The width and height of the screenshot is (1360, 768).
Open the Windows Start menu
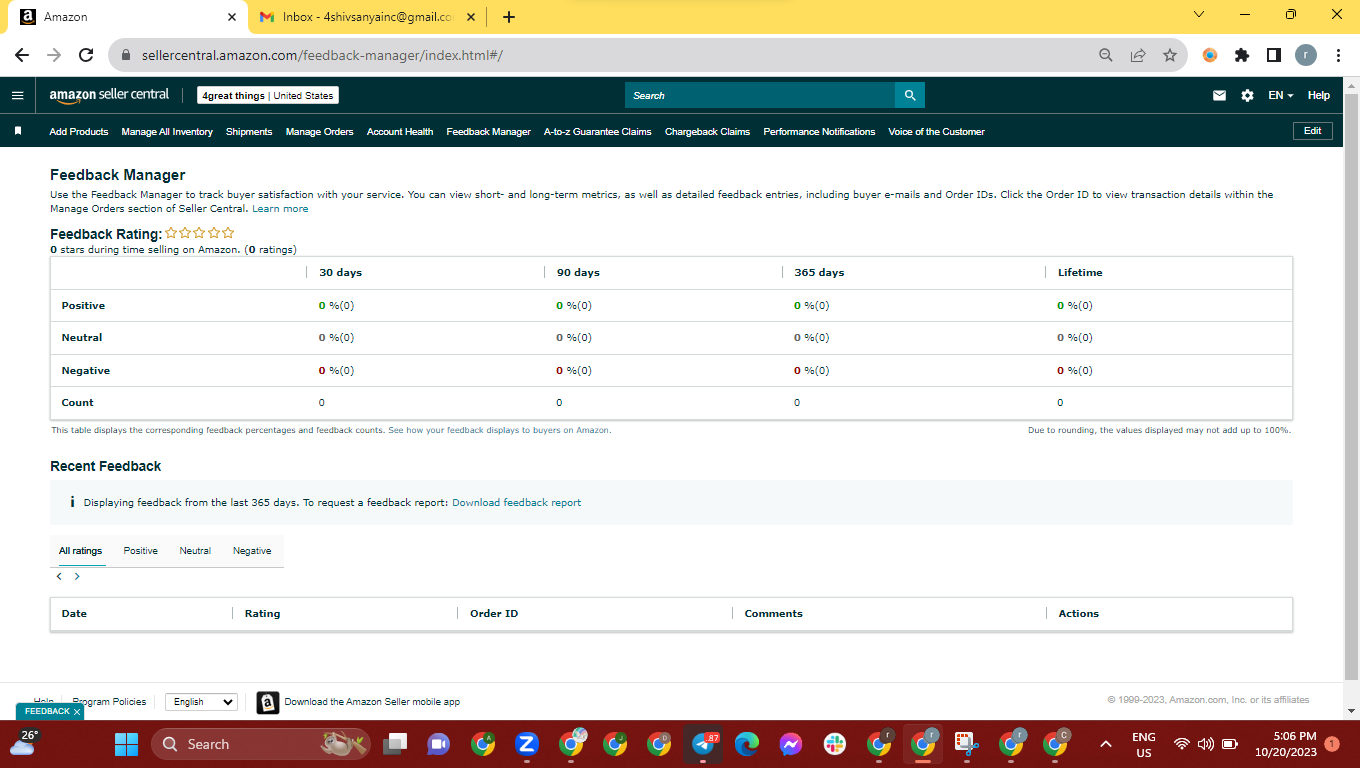coord(126,744)
